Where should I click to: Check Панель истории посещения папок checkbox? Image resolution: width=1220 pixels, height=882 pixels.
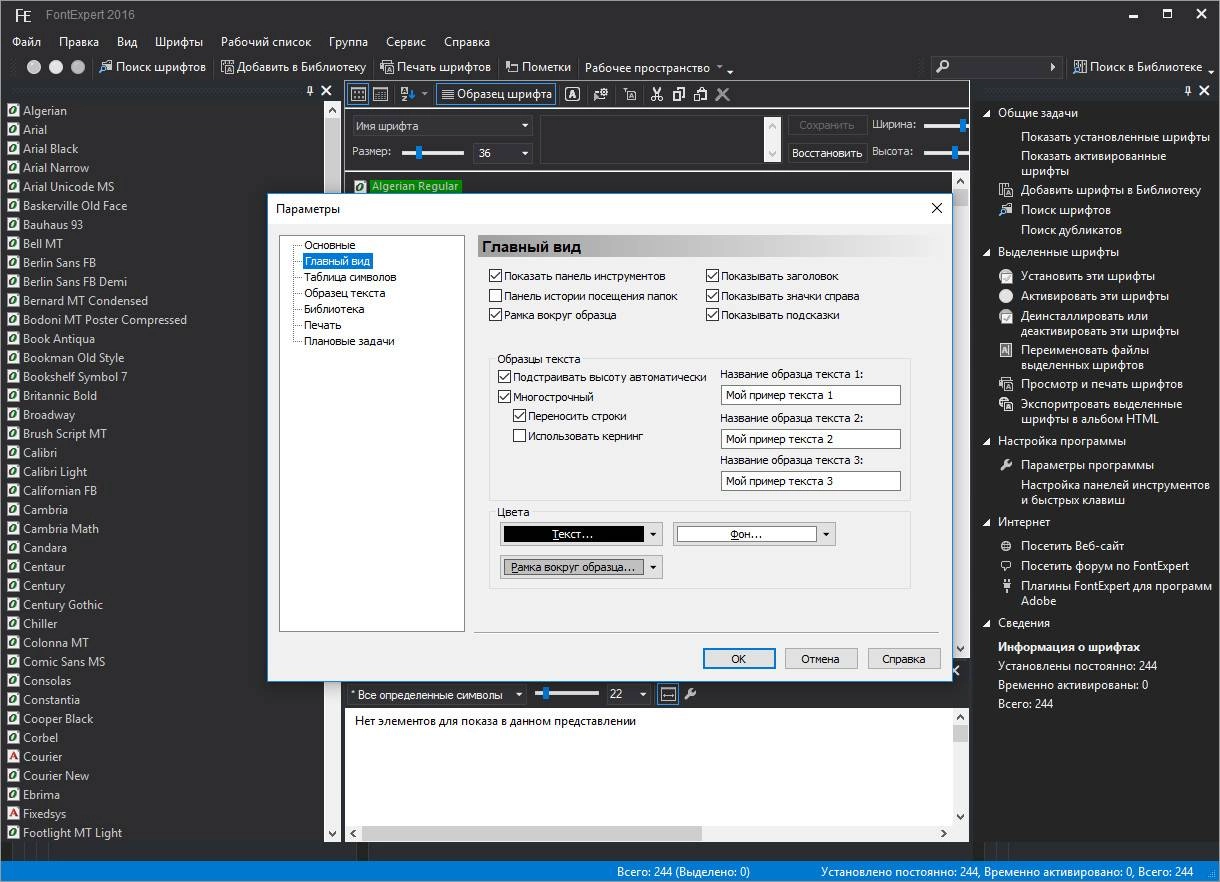(495, 296)
